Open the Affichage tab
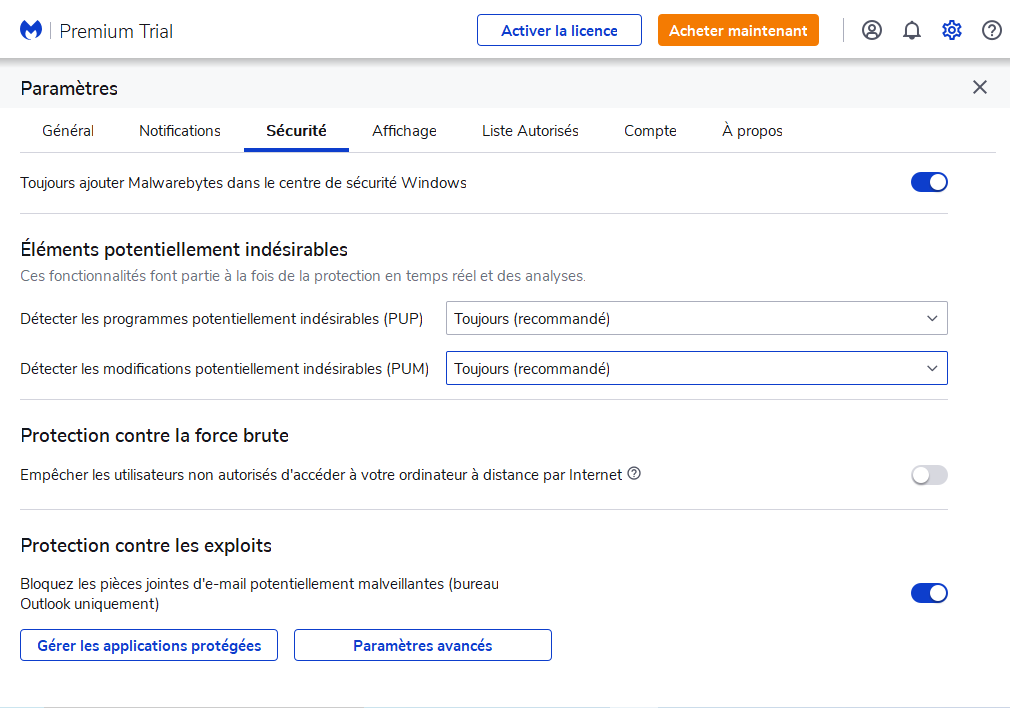 [404, 131]
